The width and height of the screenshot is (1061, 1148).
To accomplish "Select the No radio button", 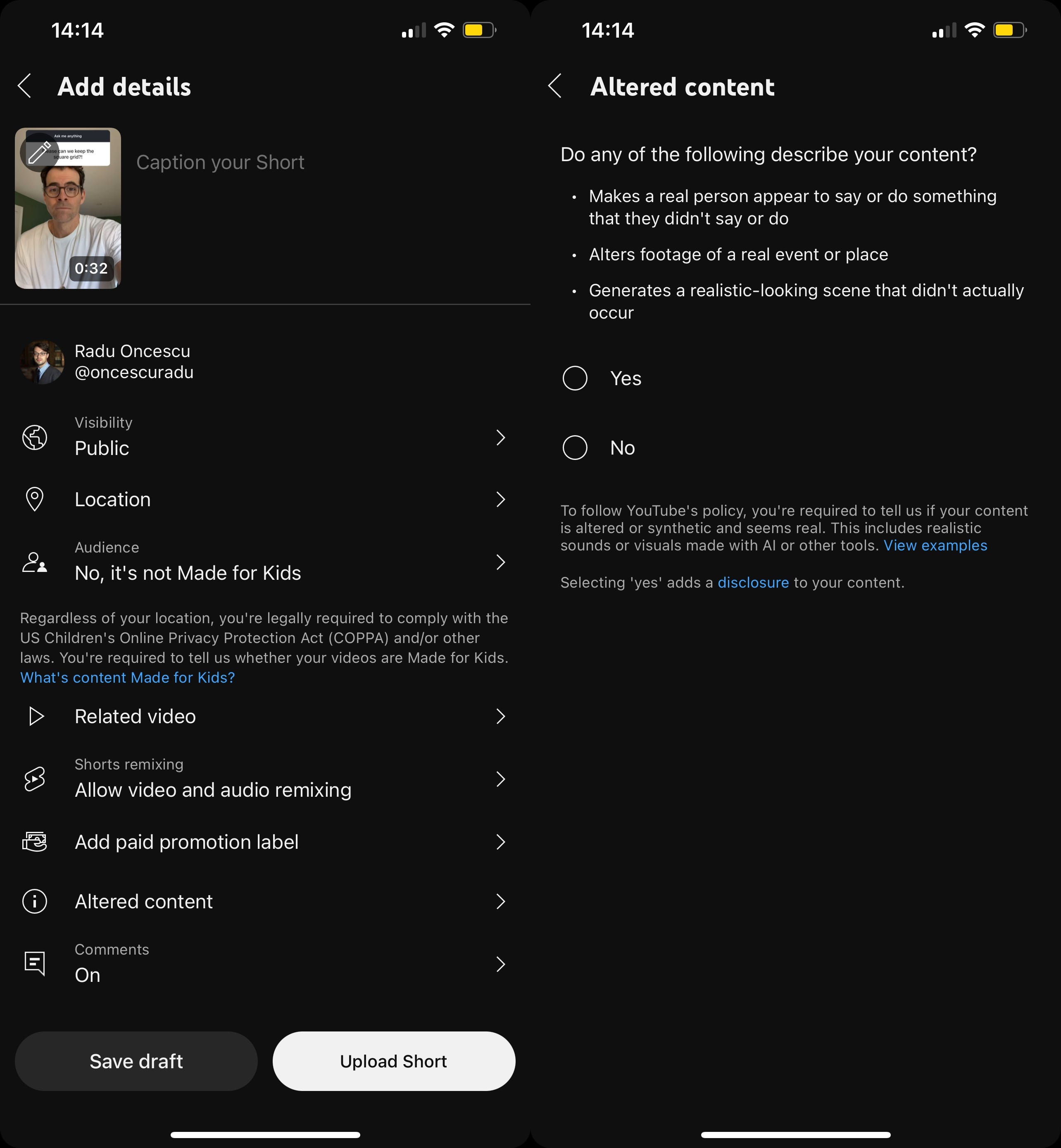I will 575,448.
